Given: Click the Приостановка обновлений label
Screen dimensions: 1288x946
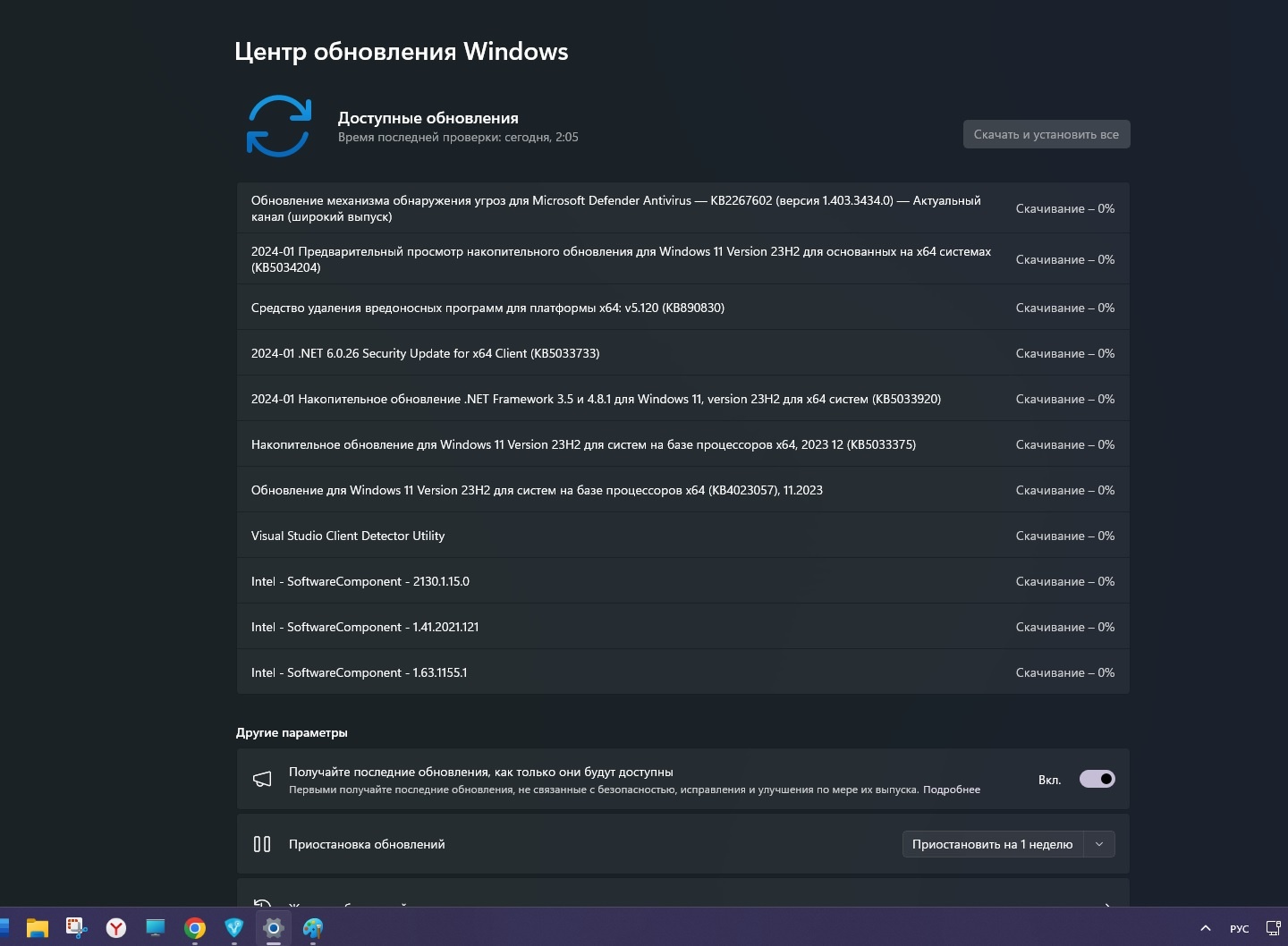Looking at the screenshot, I should 367,844.
